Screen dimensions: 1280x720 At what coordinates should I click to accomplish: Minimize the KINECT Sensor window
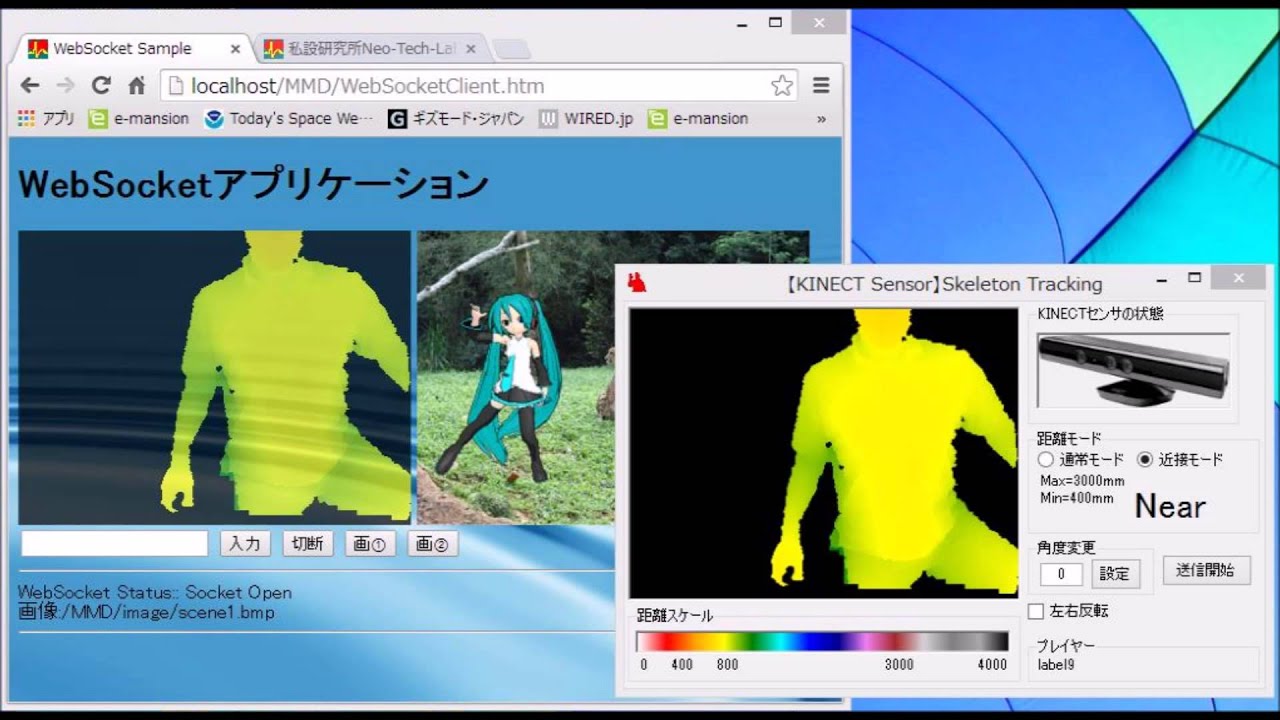click(1162, 279)
